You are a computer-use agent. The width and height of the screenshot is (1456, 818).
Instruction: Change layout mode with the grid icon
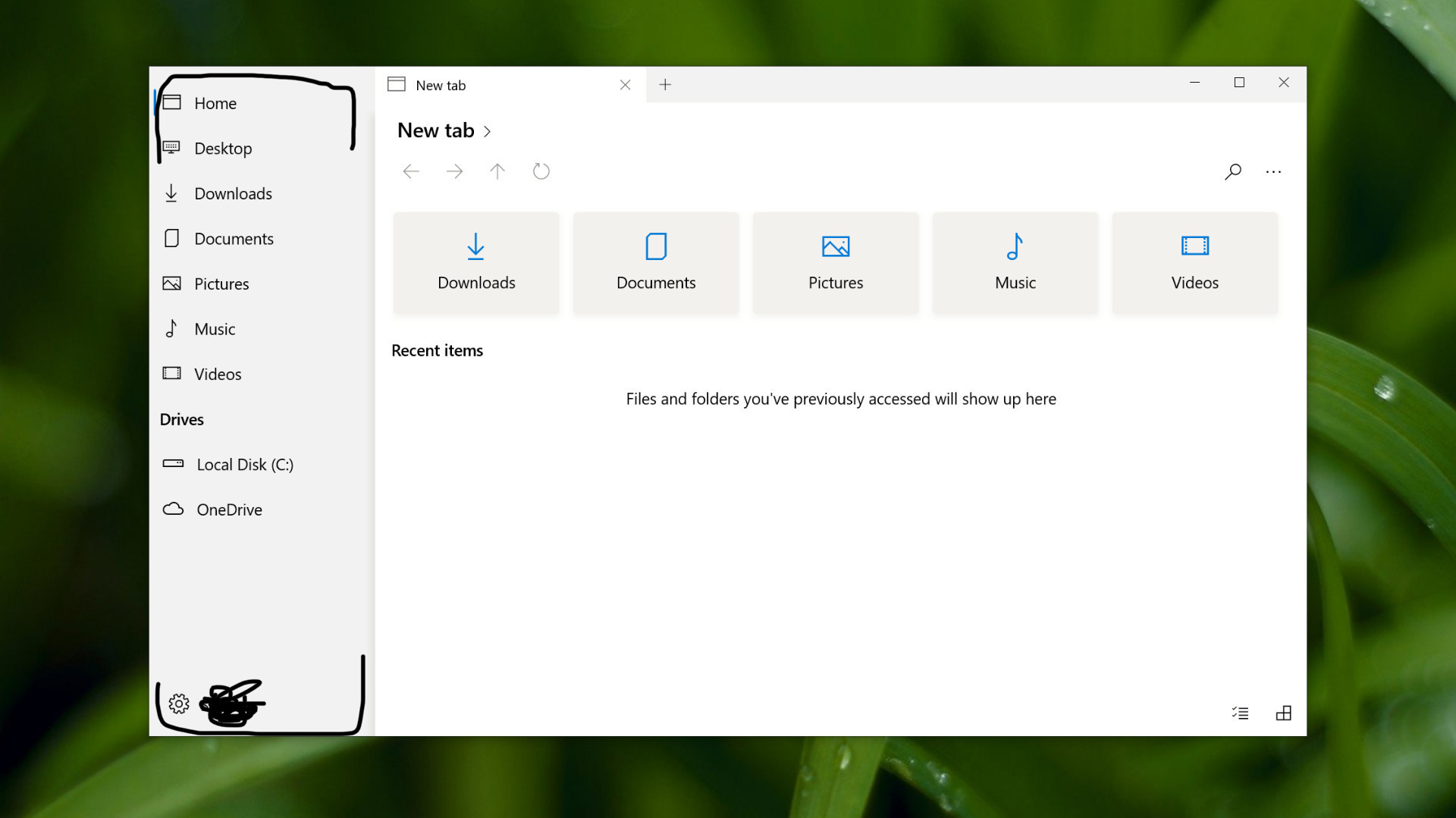coord(1284,713)
